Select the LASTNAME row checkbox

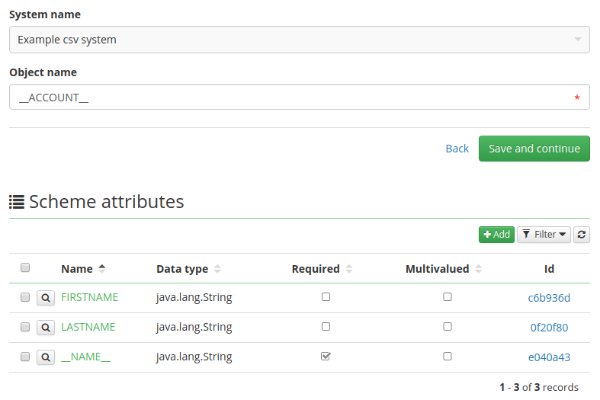point(25,327)
